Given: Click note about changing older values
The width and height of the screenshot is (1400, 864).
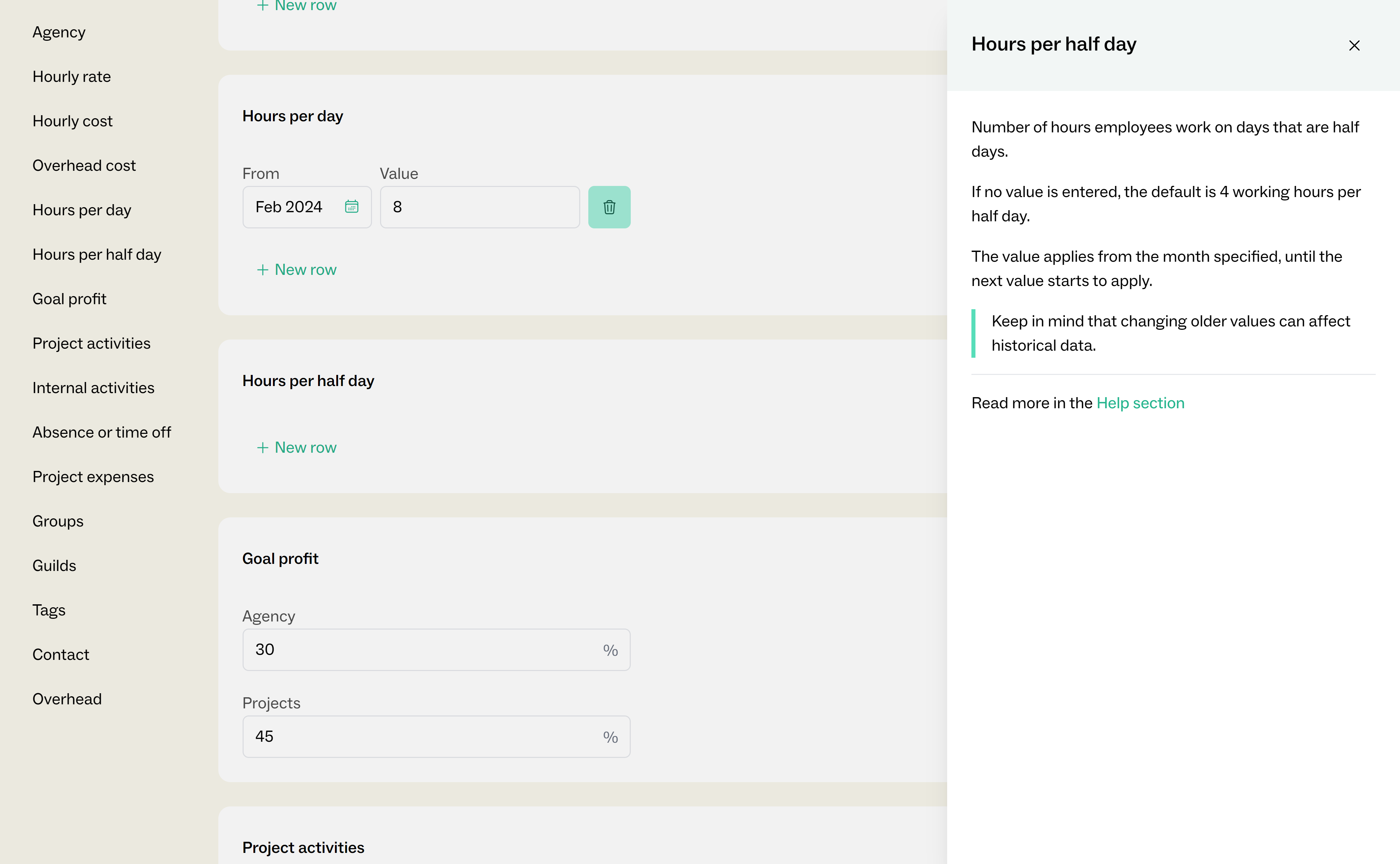Looking at the screenshot, I should tap(1170, 333).
